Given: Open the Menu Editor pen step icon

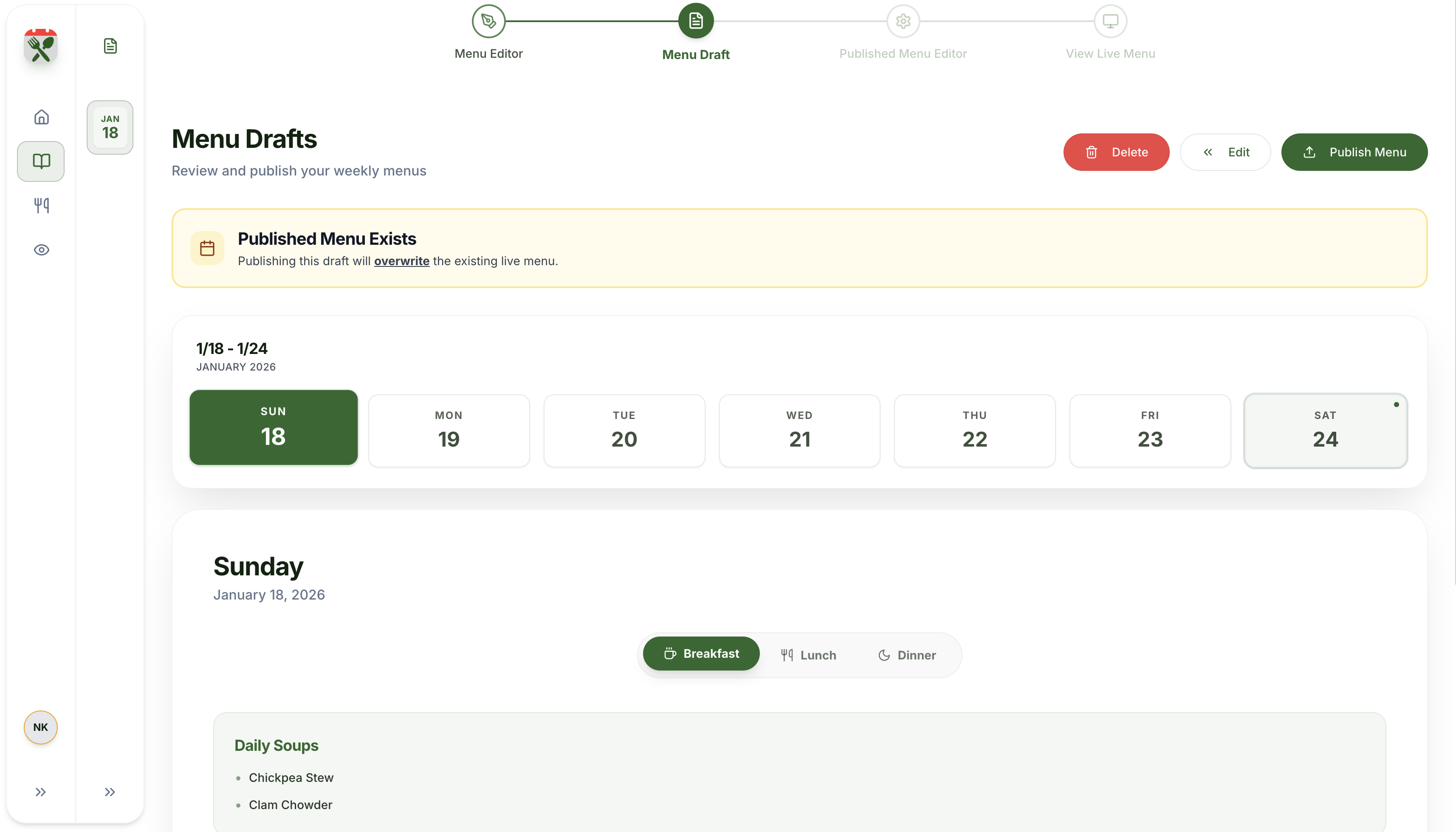Looking at the screenshot, I should pyautogui.click(x=488, y=20).
